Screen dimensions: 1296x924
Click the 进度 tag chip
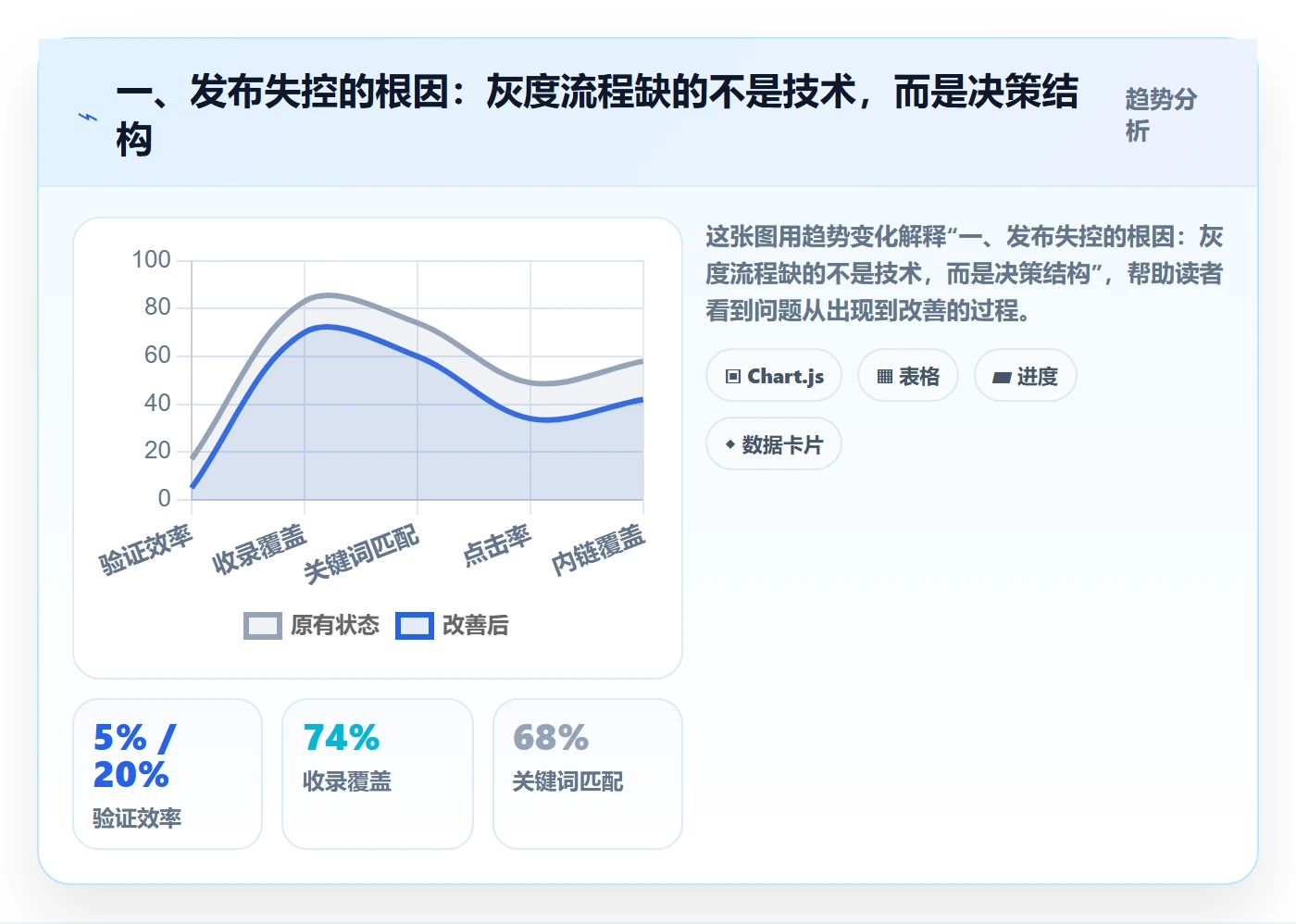(x=1025, y=376)
